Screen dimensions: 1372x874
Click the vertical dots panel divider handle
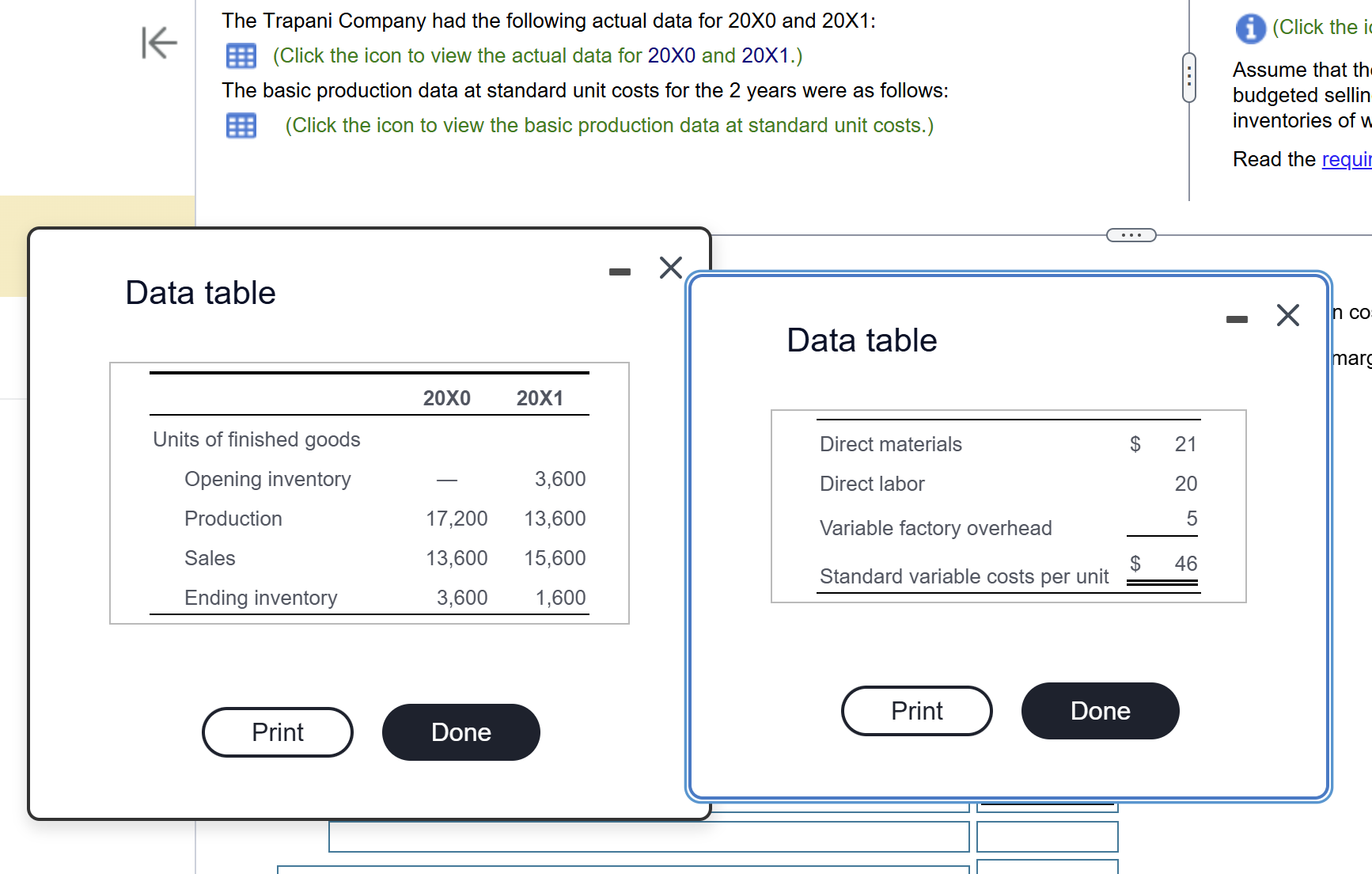tap(1188, 77)
